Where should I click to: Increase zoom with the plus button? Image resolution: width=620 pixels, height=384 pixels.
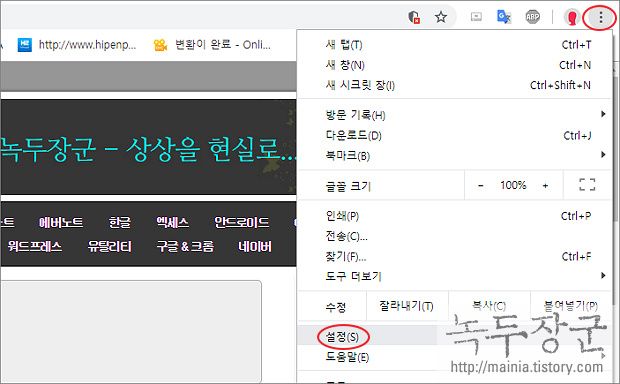click(545, 185)
